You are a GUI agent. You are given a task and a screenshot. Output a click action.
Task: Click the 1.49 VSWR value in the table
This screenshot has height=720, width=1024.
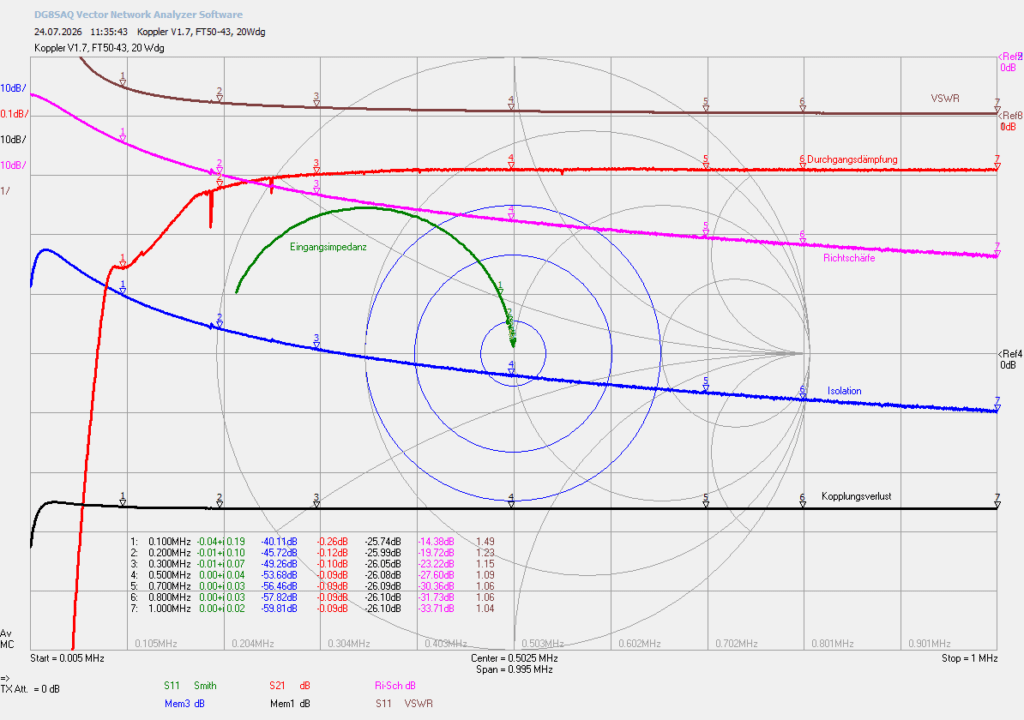[x=485, y=542]
